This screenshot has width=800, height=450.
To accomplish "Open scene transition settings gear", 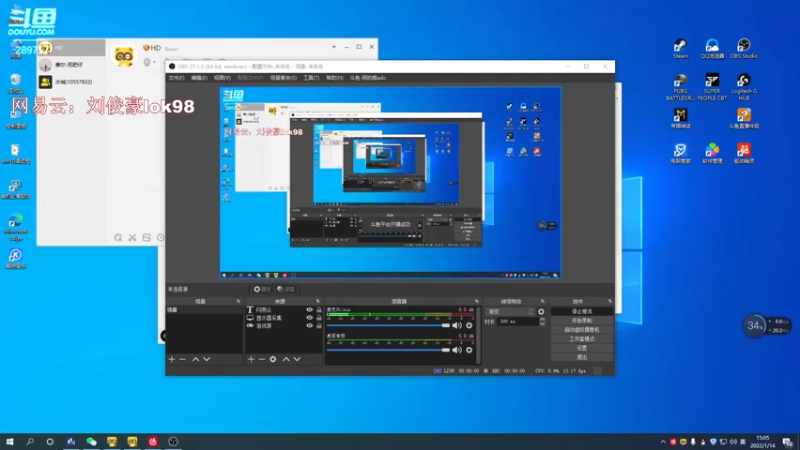I will pyautogui.click(x=541, y=311).
